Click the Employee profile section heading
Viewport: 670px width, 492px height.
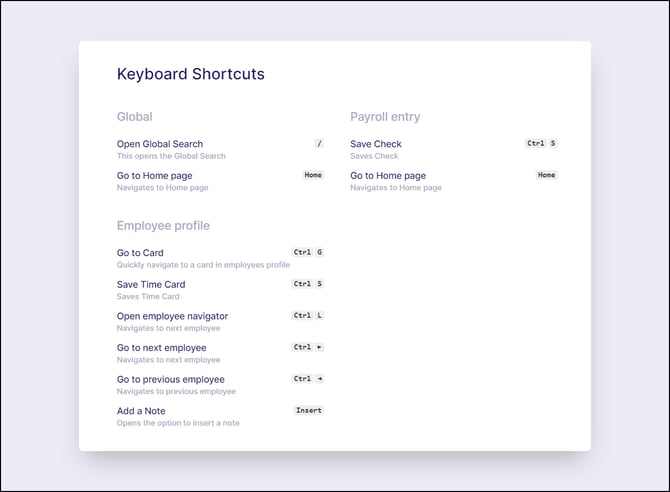pos(163,226)
